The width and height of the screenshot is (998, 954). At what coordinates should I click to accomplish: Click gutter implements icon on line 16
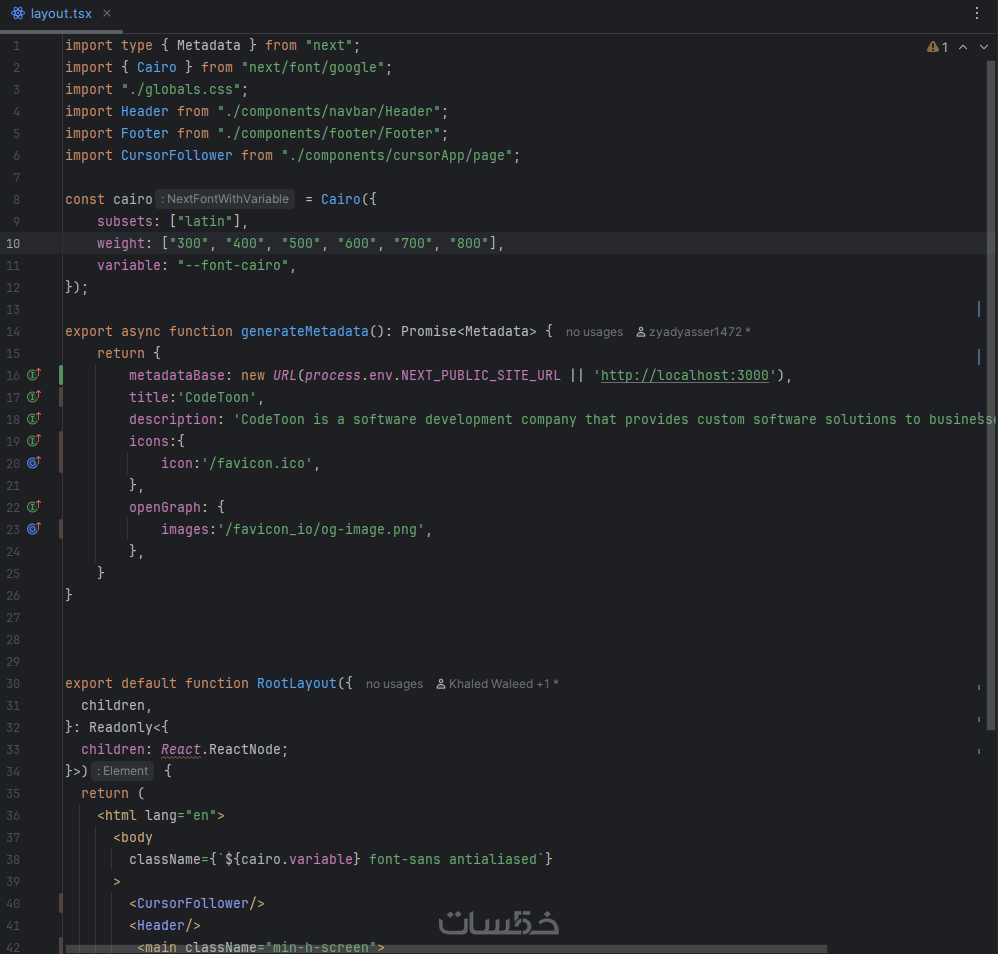(x=34, y=375)
